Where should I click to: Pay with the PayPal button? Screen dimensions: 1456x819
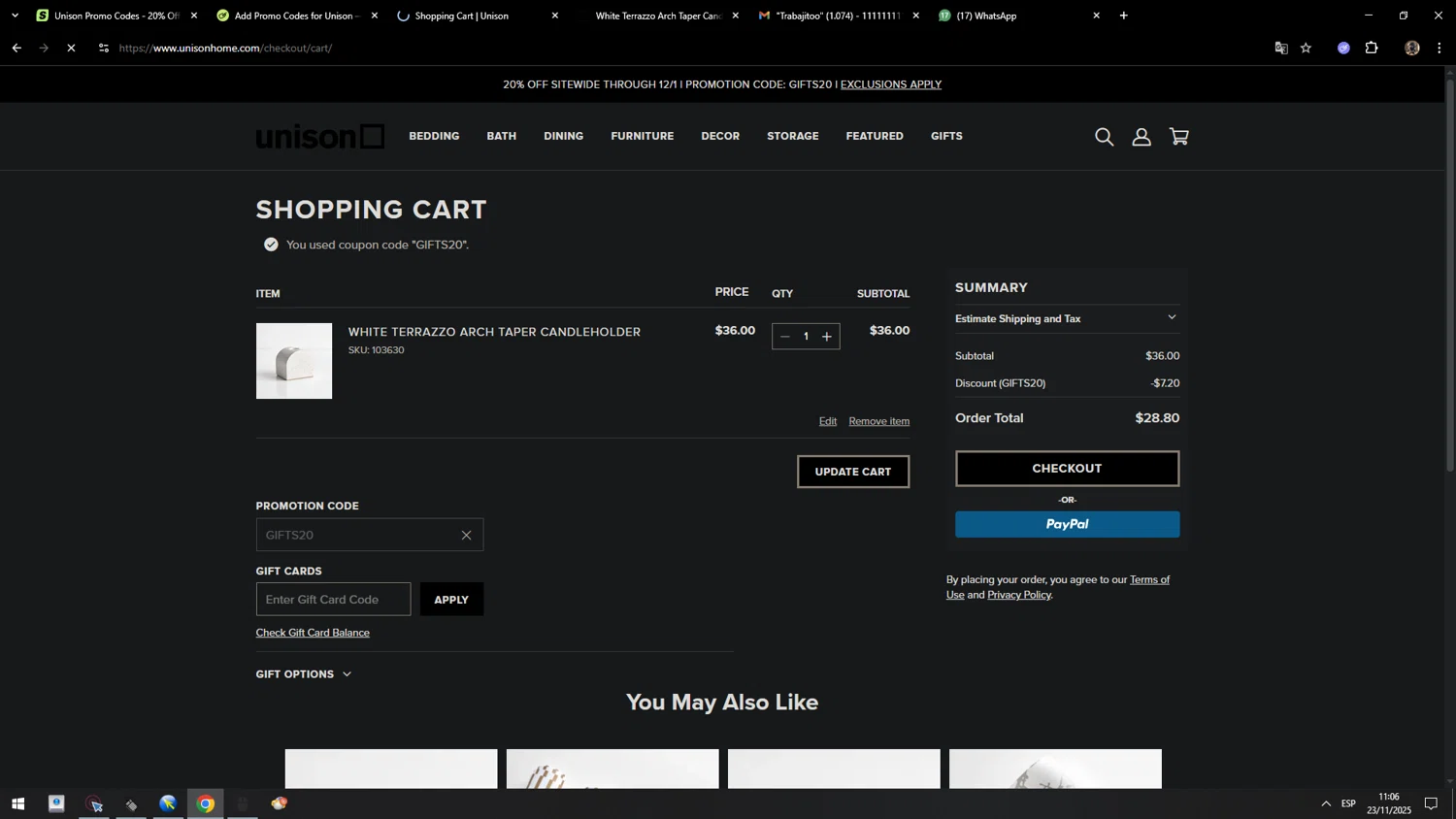pyautogui.click(x=1067, y=524)
